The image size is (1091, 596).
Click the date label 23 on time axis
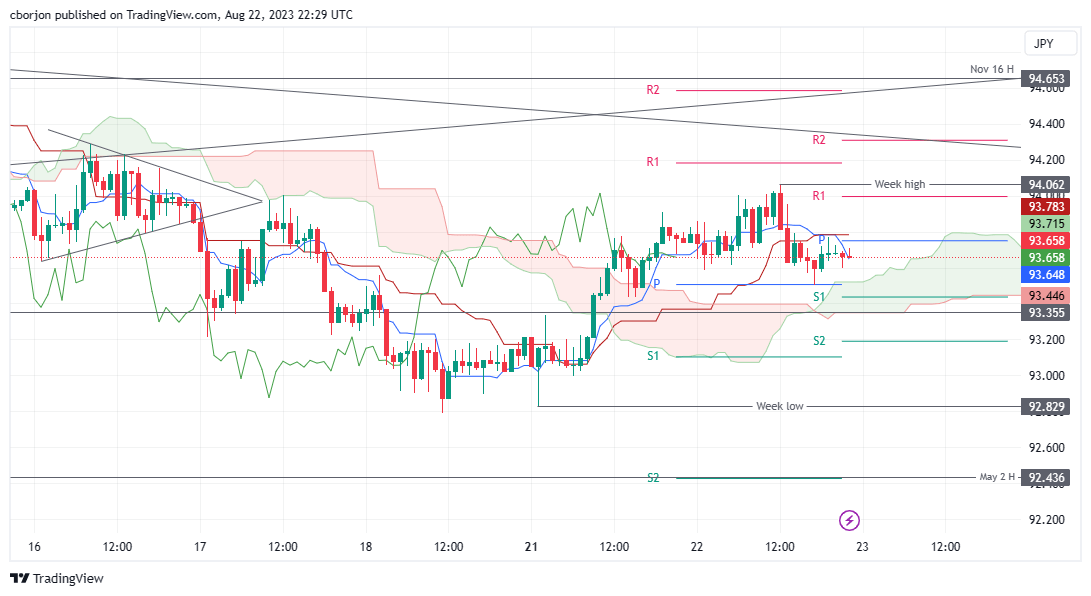coord(862,547)
